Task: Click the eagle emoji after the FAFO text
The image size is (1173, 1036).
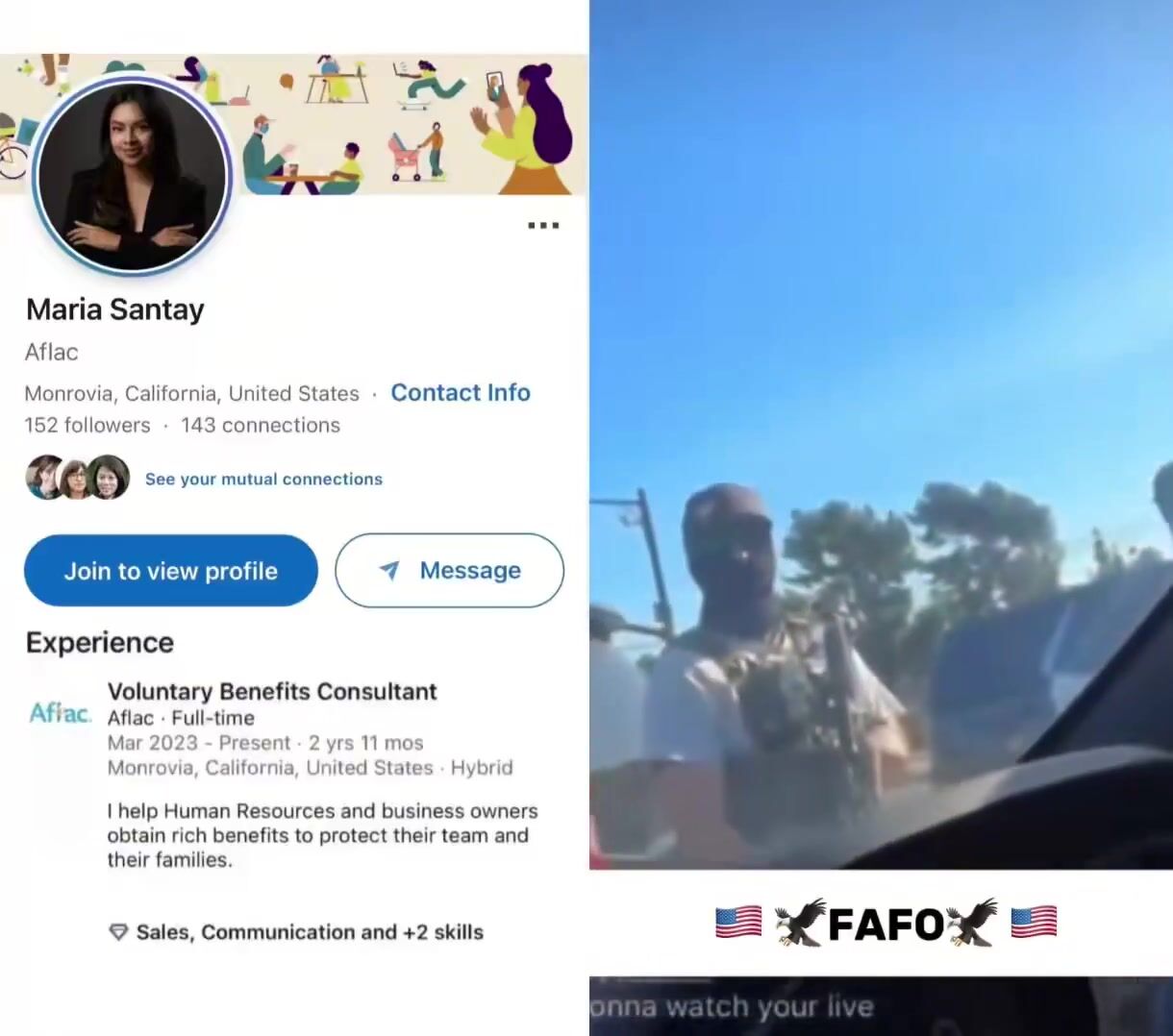Action: click(x=972, y=923)
